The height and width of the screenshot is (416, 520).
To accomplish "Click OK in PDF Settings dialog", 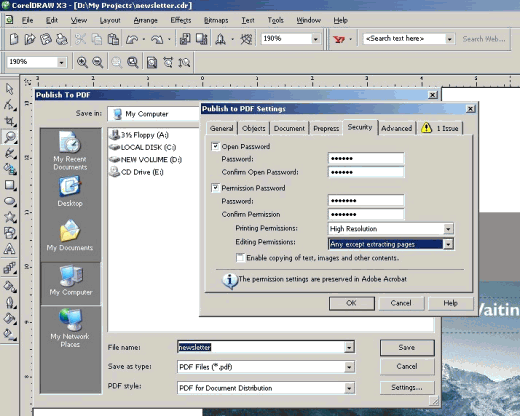I will 352,303.
